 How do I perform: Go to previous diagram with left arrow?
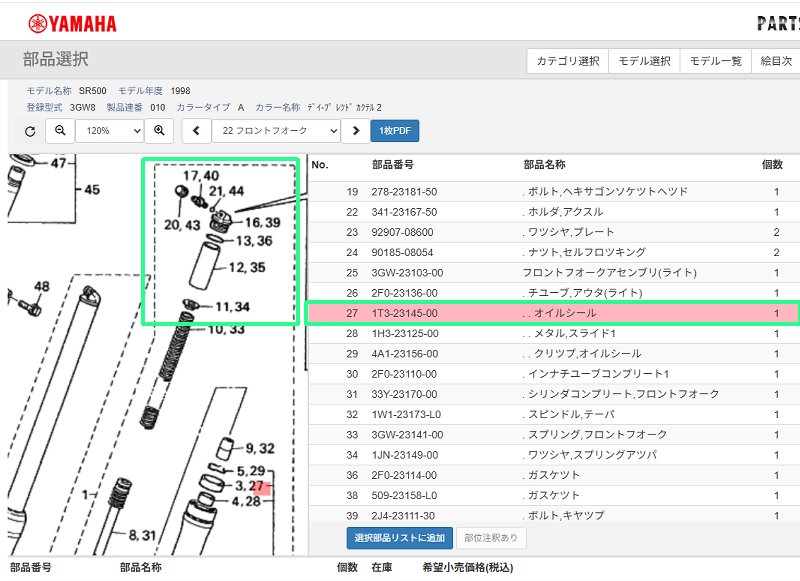[196, 131]
